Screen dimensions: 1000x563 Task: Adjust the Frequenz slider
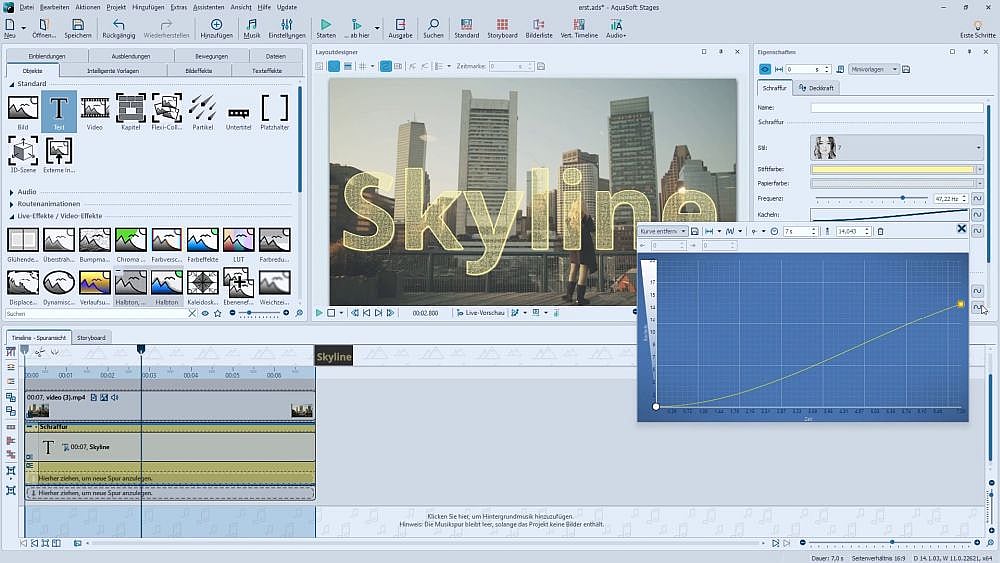coord(902,198)
